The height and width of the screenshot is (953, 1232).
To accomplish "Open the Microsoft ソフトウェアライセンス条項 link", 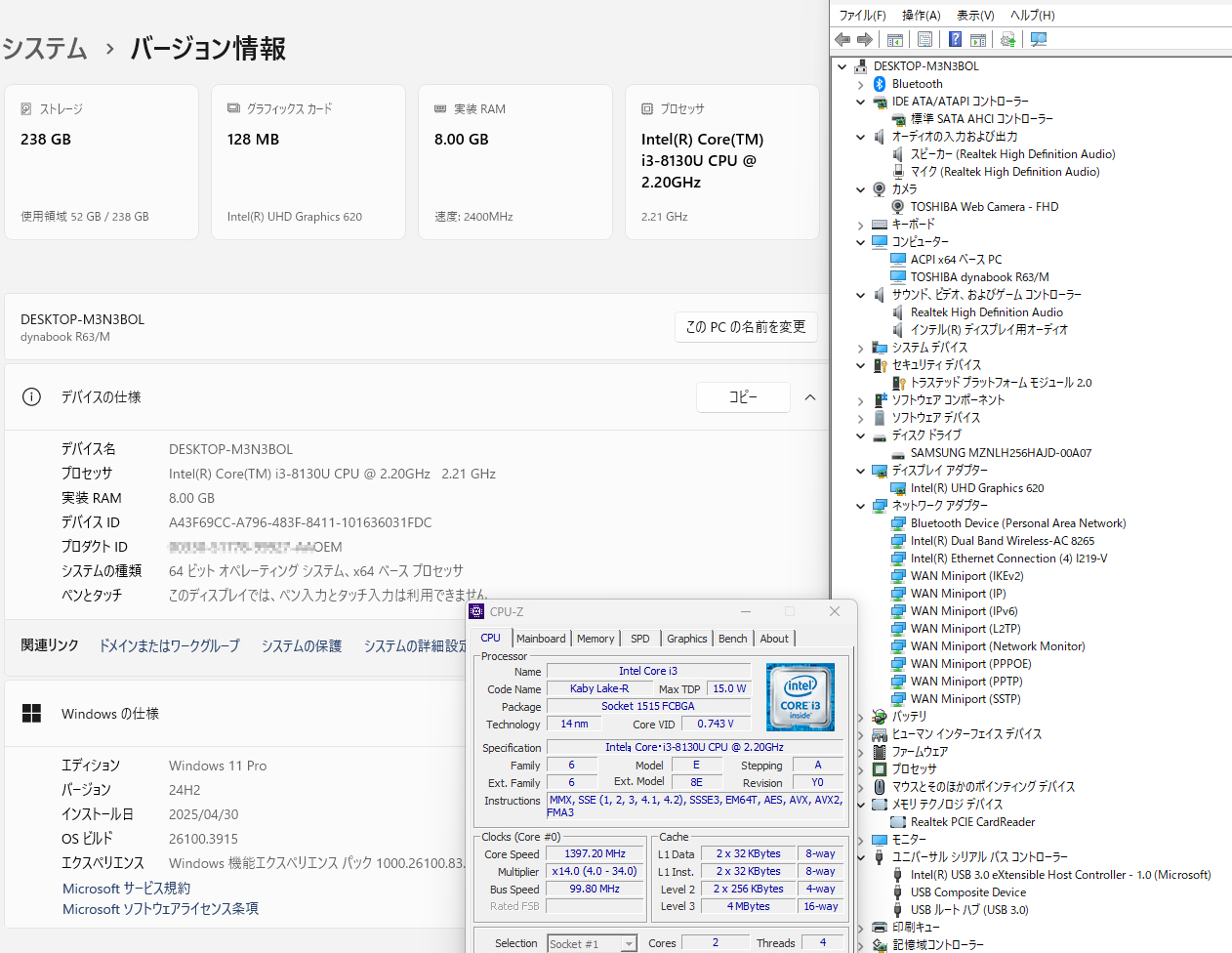I will [x=161, y=909].
